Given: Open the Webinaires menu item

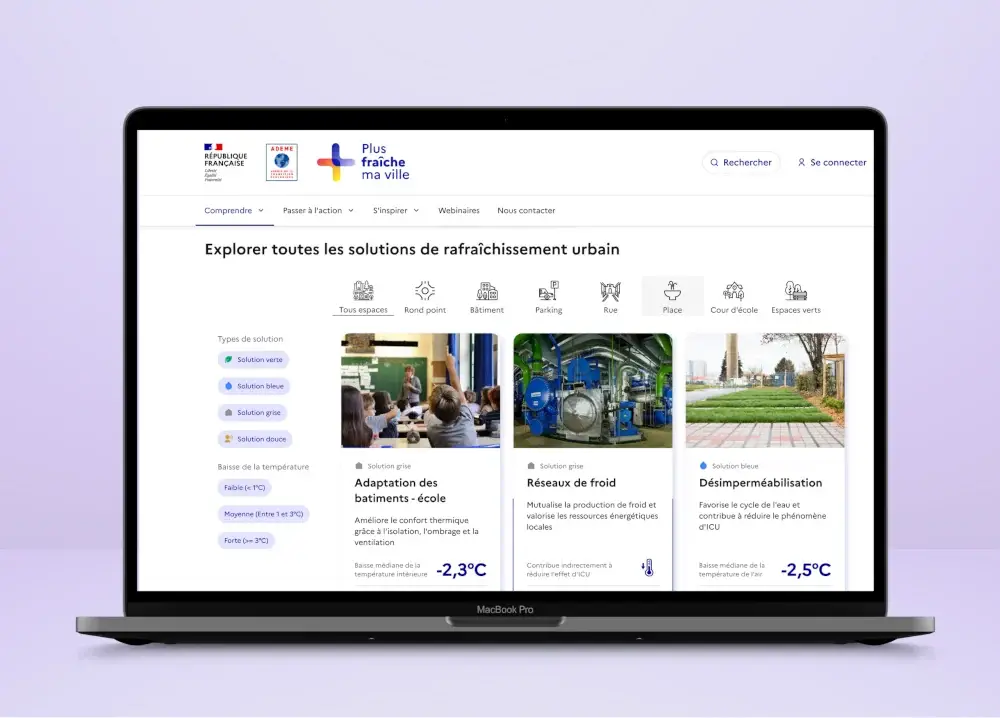Looking at the screenshot, I should [x=459, y=210].
